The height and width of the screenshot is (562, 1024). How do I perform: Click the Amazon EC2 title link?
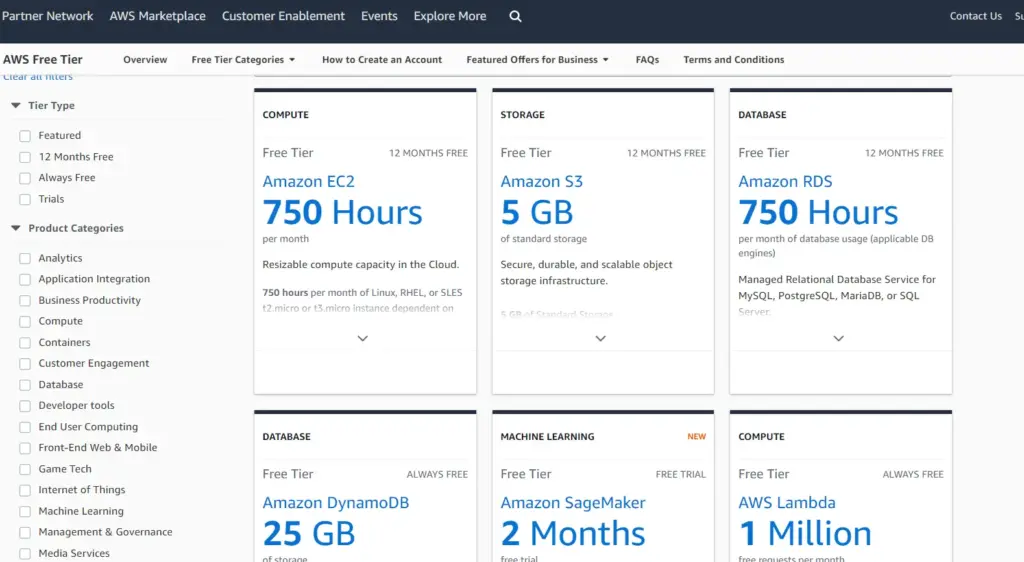308,181
